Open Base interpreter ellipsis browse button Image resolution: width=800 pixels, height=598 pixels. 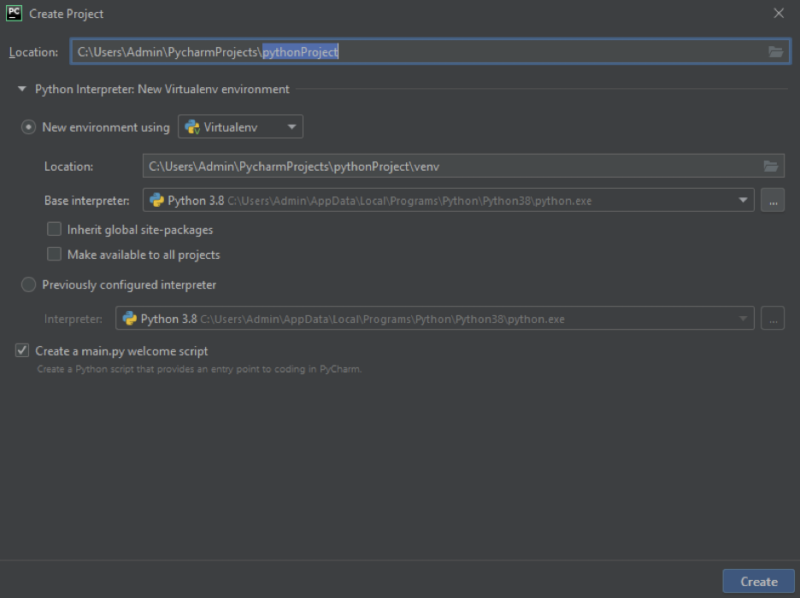772,201
